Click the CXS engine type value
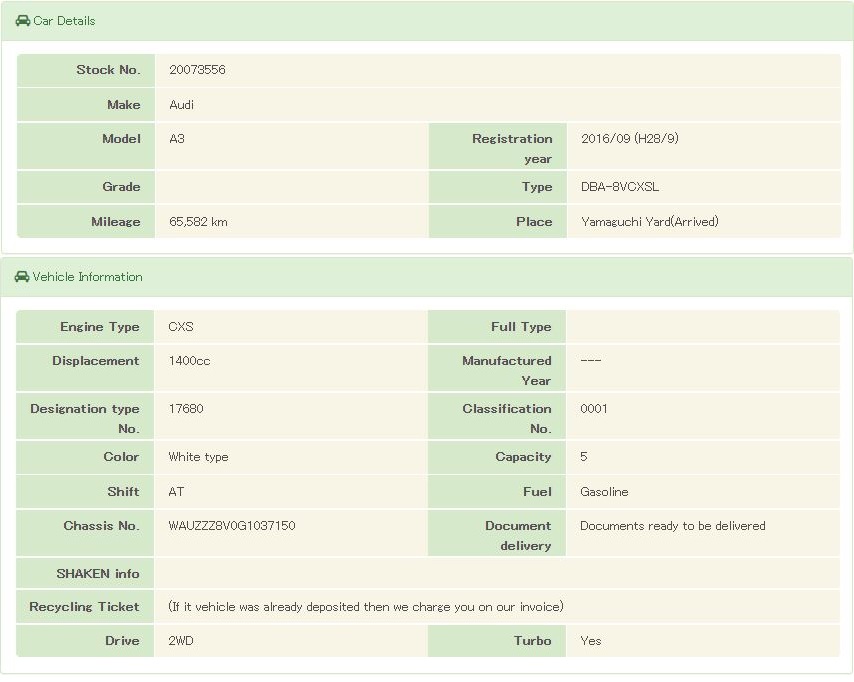The width and height of the screenshot is (854, 682). pyautogui.click(x=181, y=327)
